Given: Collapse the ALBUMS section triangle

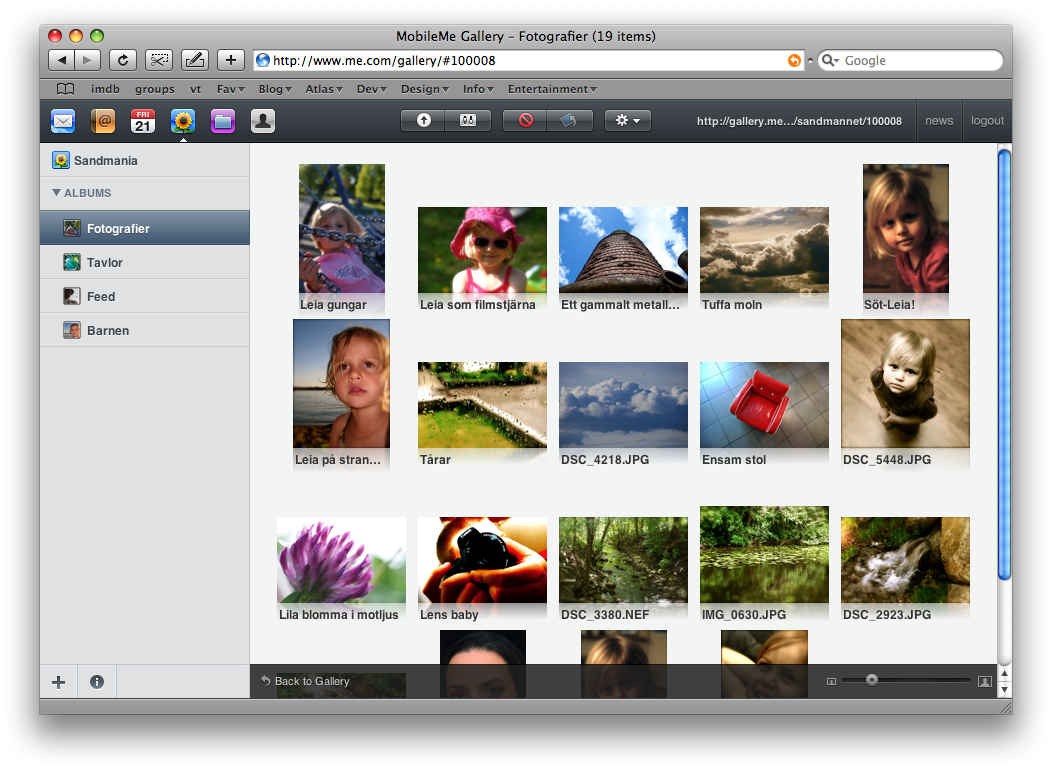Looking at the screenshot, I should click(57, 193).
